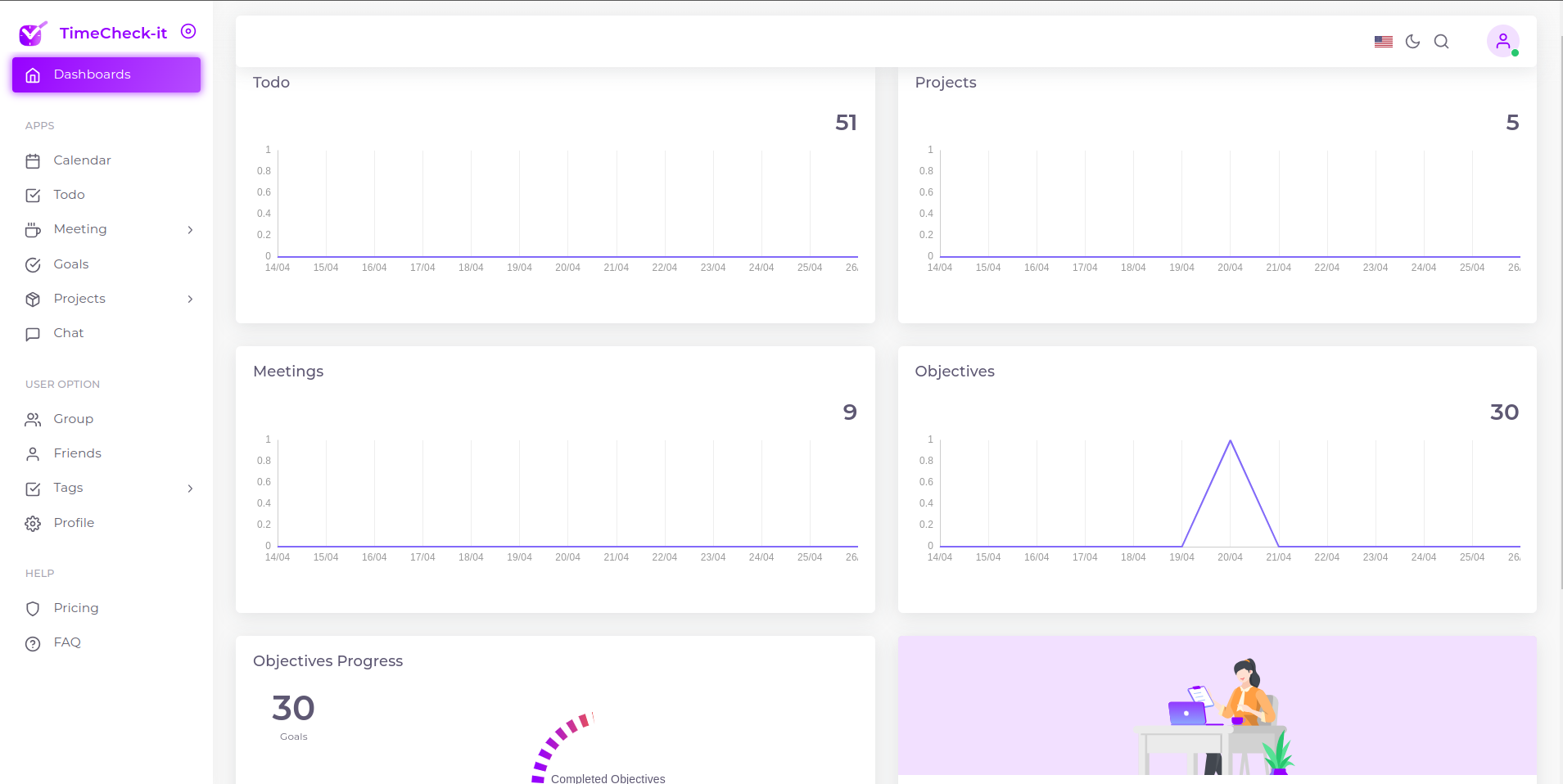Expand the Tags submenu chevron
This screenshot has width=1563, height=784.
click(190, 489)
